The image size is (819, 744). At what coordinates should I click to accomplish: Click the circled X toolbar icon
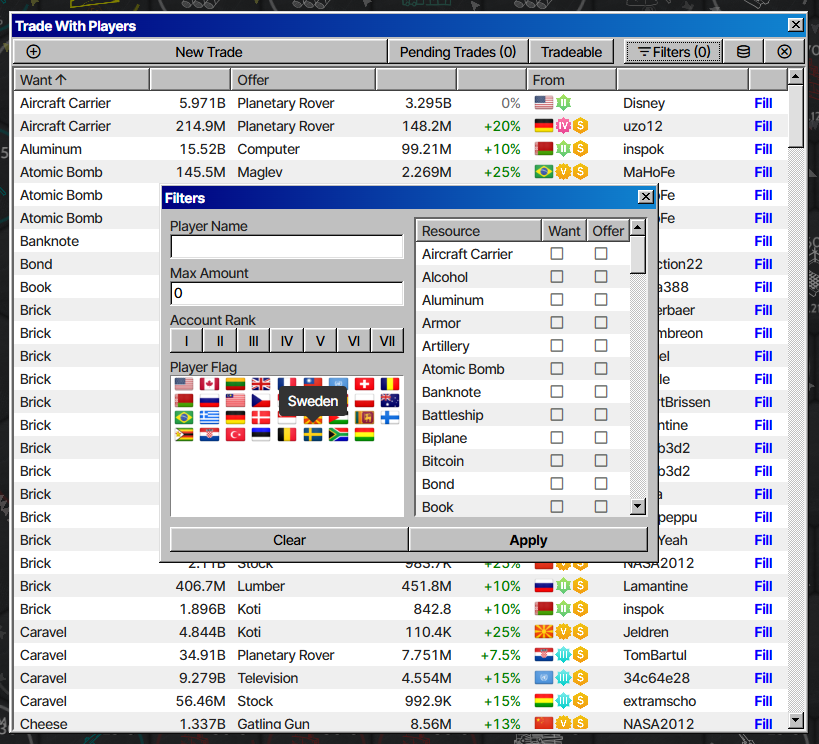click(784, 52)
